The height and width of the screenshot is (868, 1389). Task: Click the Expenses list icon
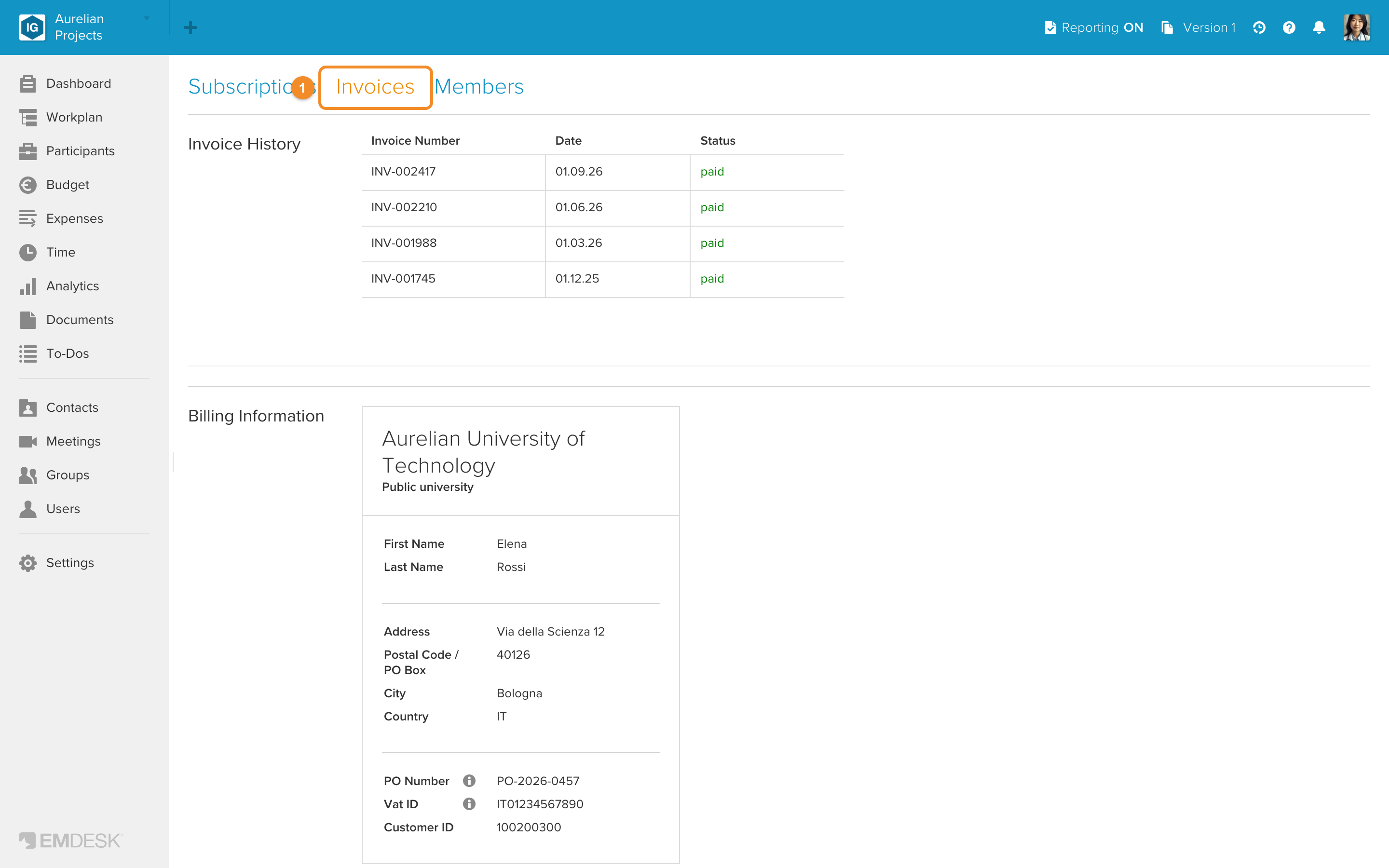[x=27, y=219]
